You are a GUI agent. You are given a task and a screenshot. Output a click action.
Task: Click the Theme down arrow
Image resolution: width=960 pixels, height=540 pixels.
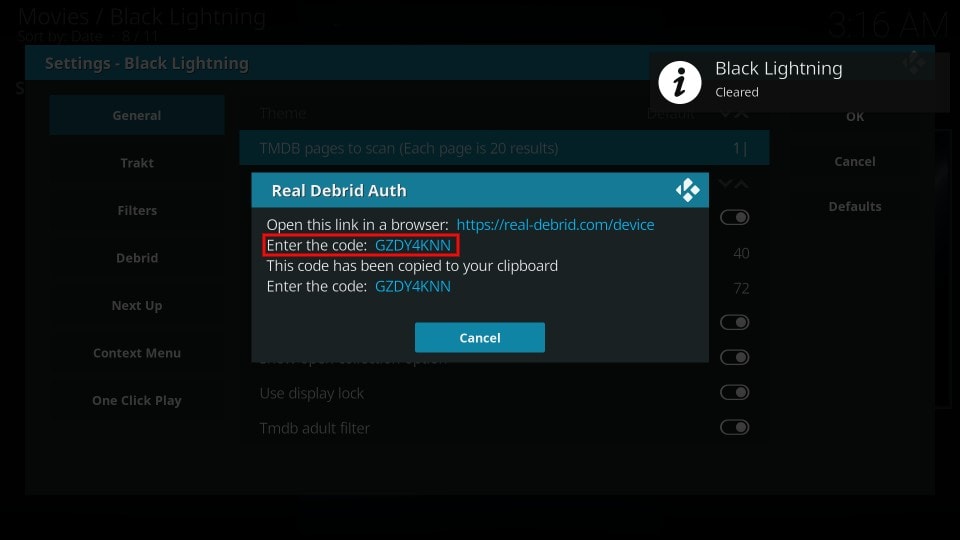(725, 114)
